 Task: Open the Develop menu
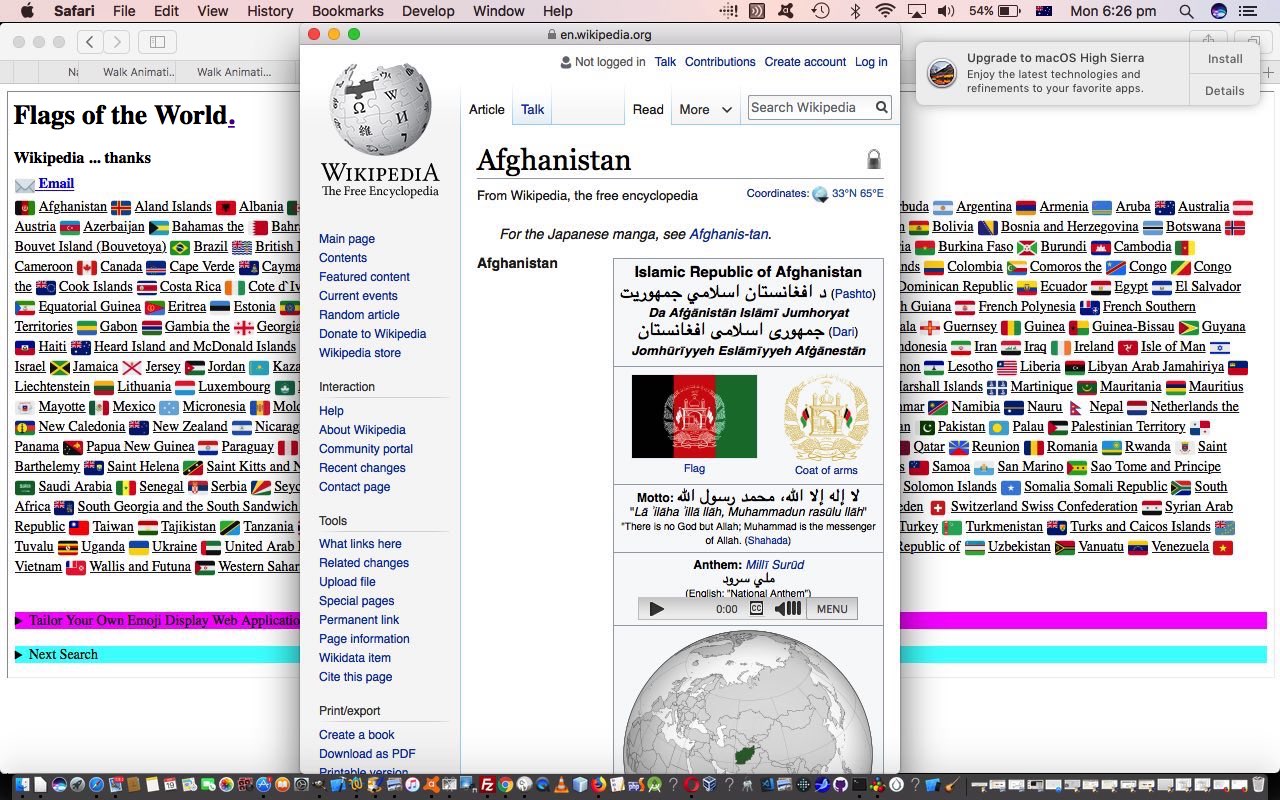428,11
